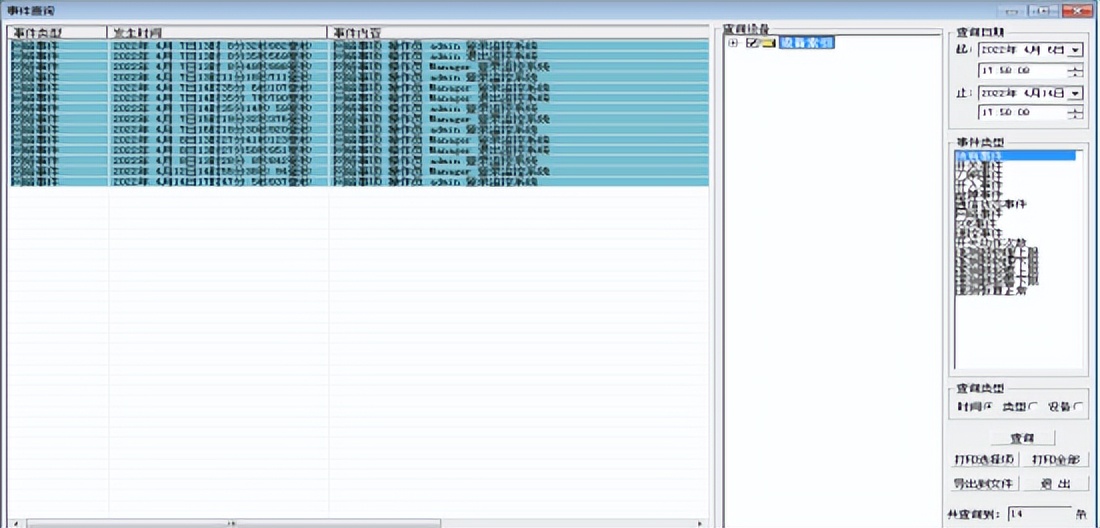
Task: Select the 时间 query type radio button
Action: click(990, 407)
